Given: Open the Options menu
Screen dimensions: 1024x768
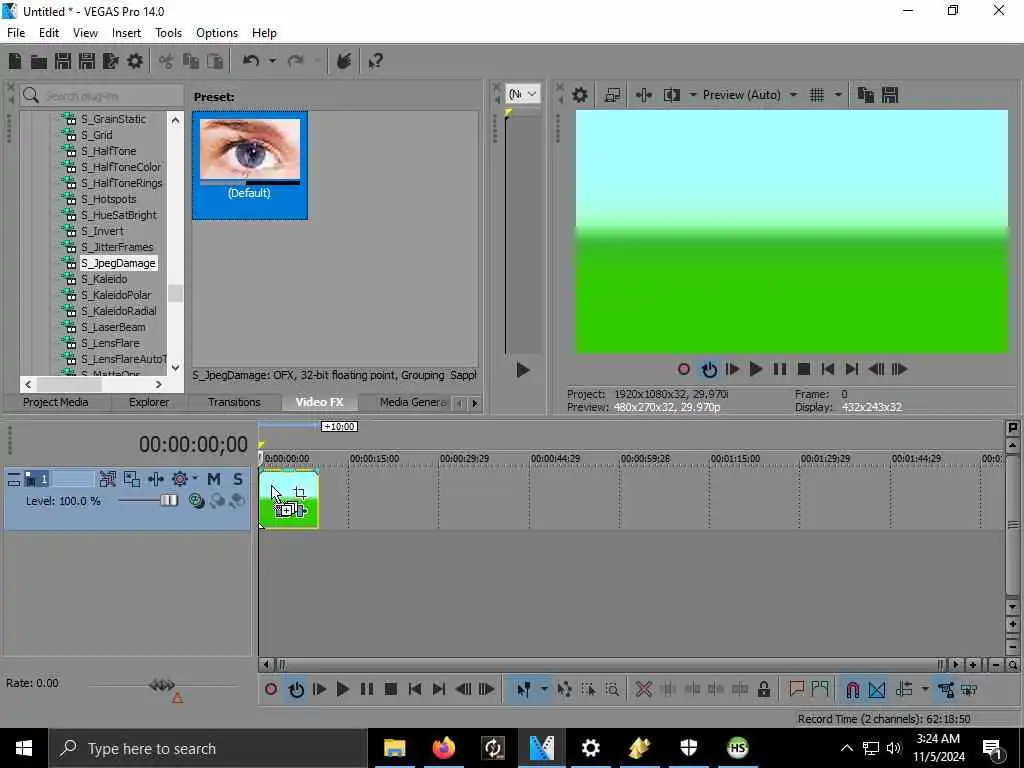Looking at the screenshot, I should (217, 33).
